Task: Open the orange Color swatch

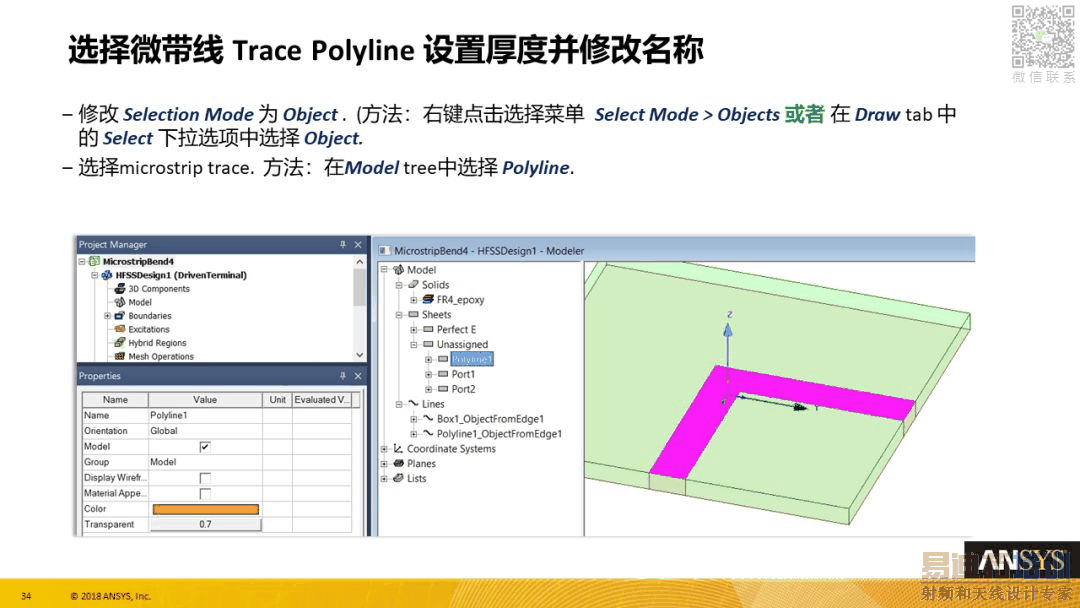Action: (205, 509)
